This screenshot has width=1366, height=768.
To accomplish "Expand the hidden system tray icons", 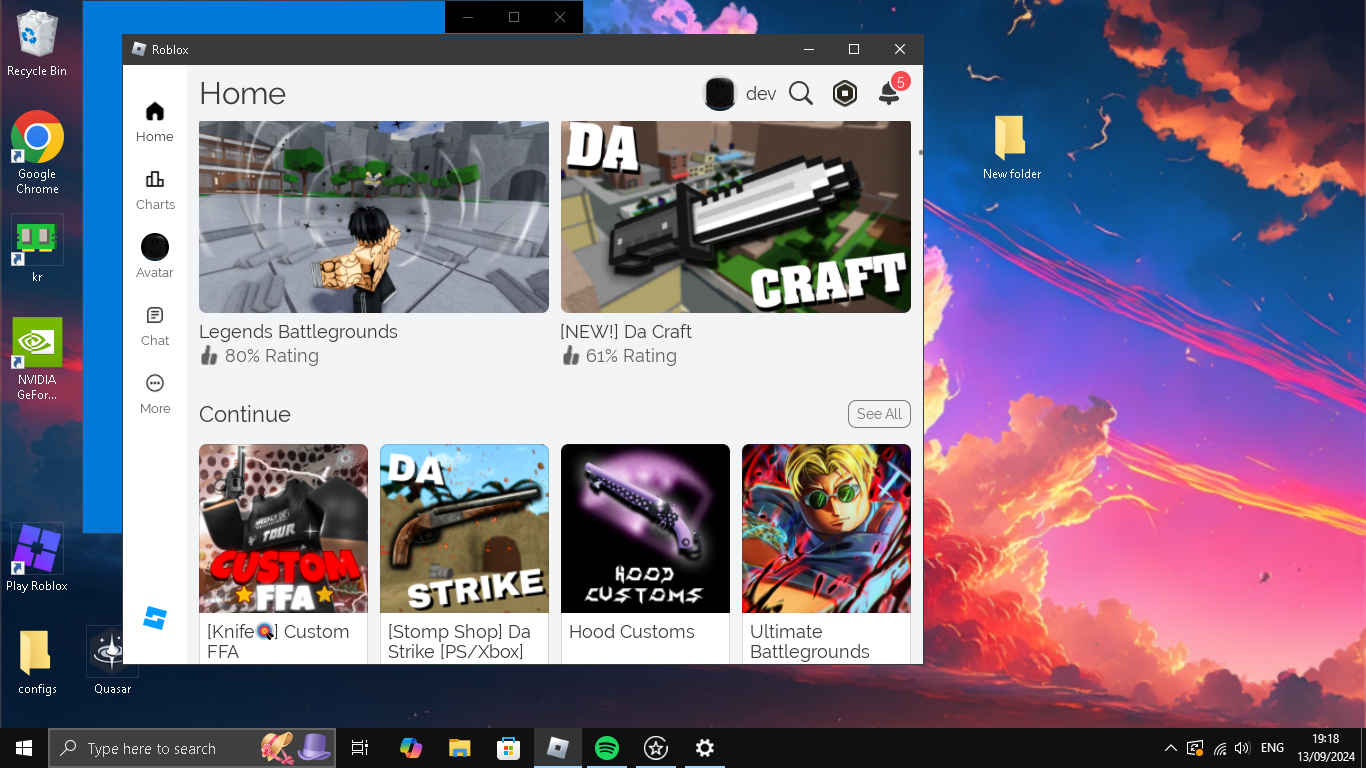I will coord(1171,748).
